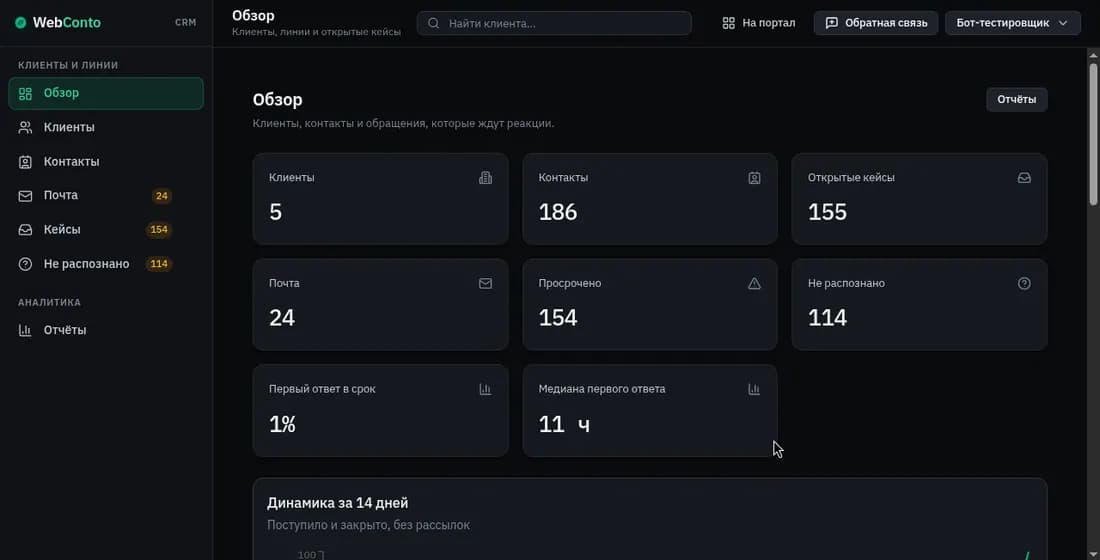Screen dimensions: 1100x560
Task: Click the inbox icon on Открытые кейсы card
Action: click(1024, 178)
